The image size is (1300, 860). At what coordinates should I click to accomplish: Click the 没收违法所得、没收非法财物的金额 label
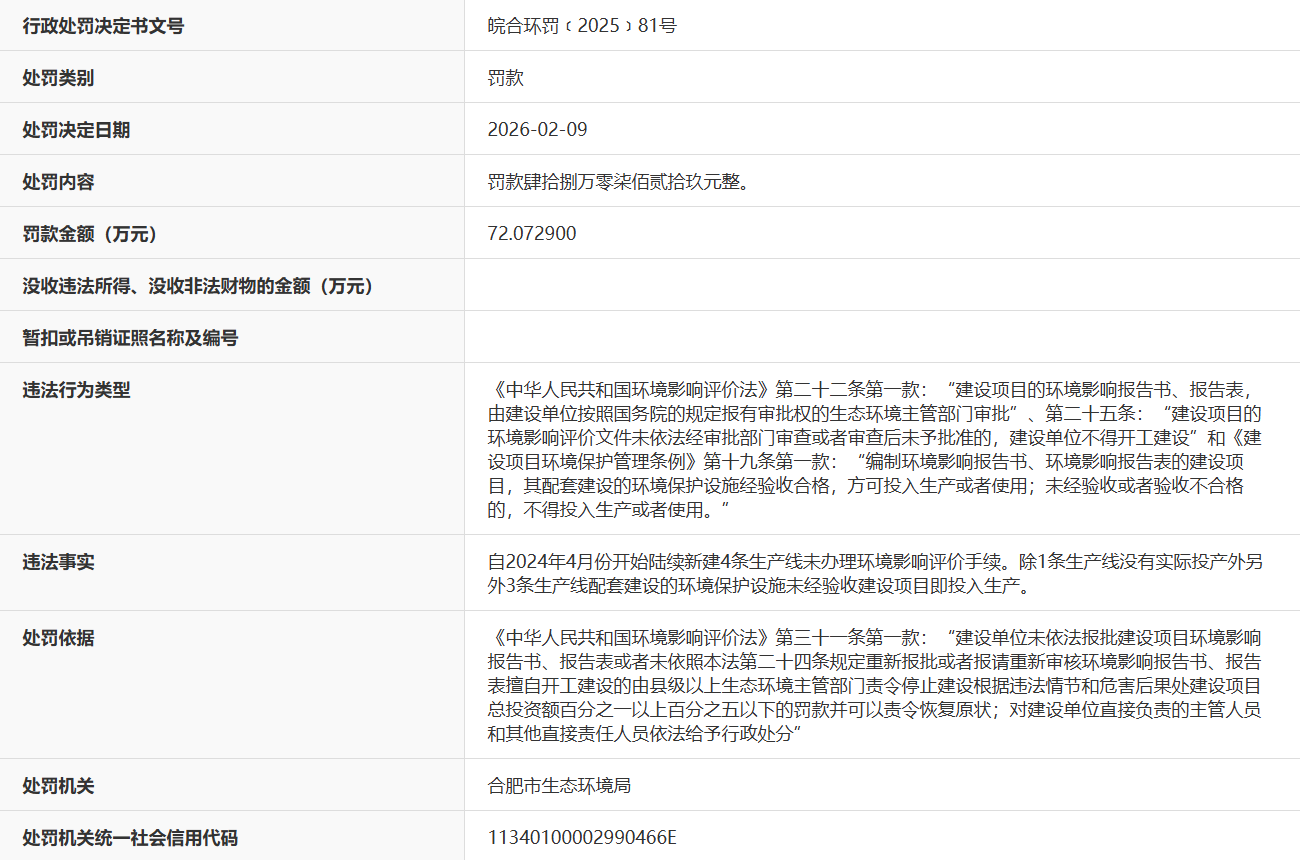pos(198,286)
